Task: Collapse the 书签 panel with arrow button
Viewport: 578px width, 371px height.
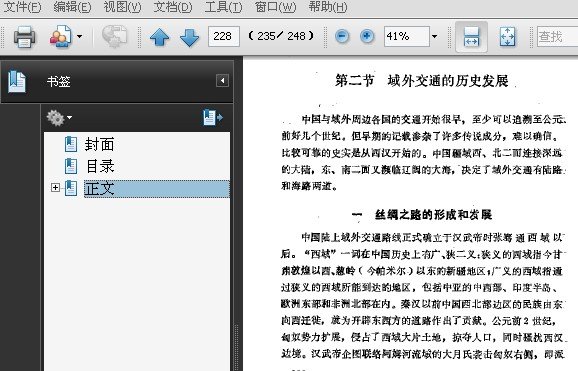Action: [222, 80]
